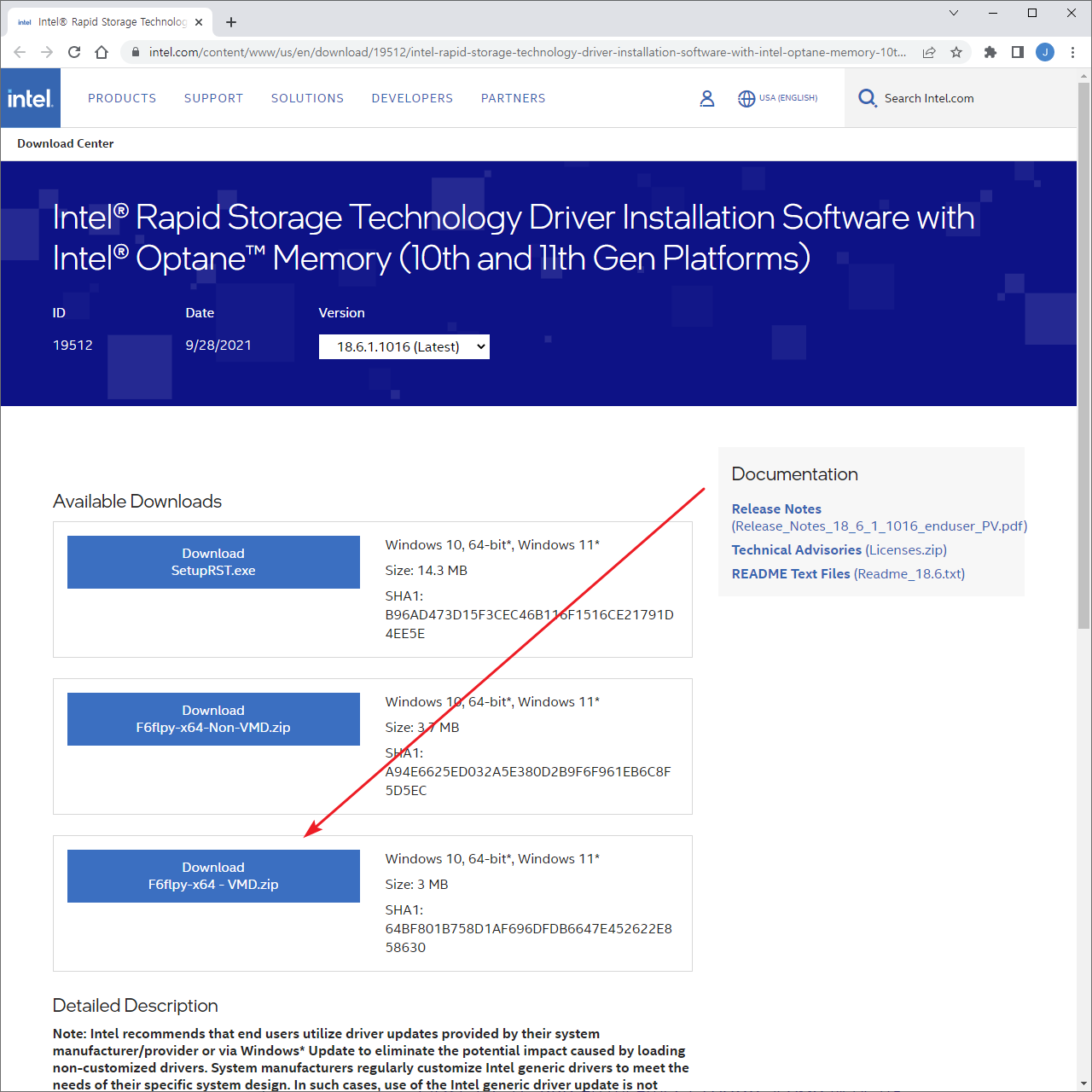Click SHA1 hash starting A94E6625
This screenshot has width=1092, height=1092.
[528, 781]
